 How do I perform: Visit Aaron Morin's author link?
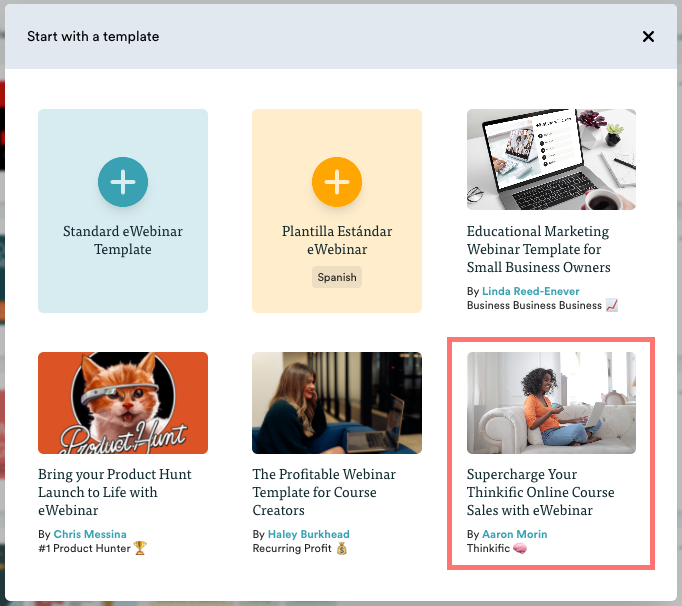coord(515,534)
